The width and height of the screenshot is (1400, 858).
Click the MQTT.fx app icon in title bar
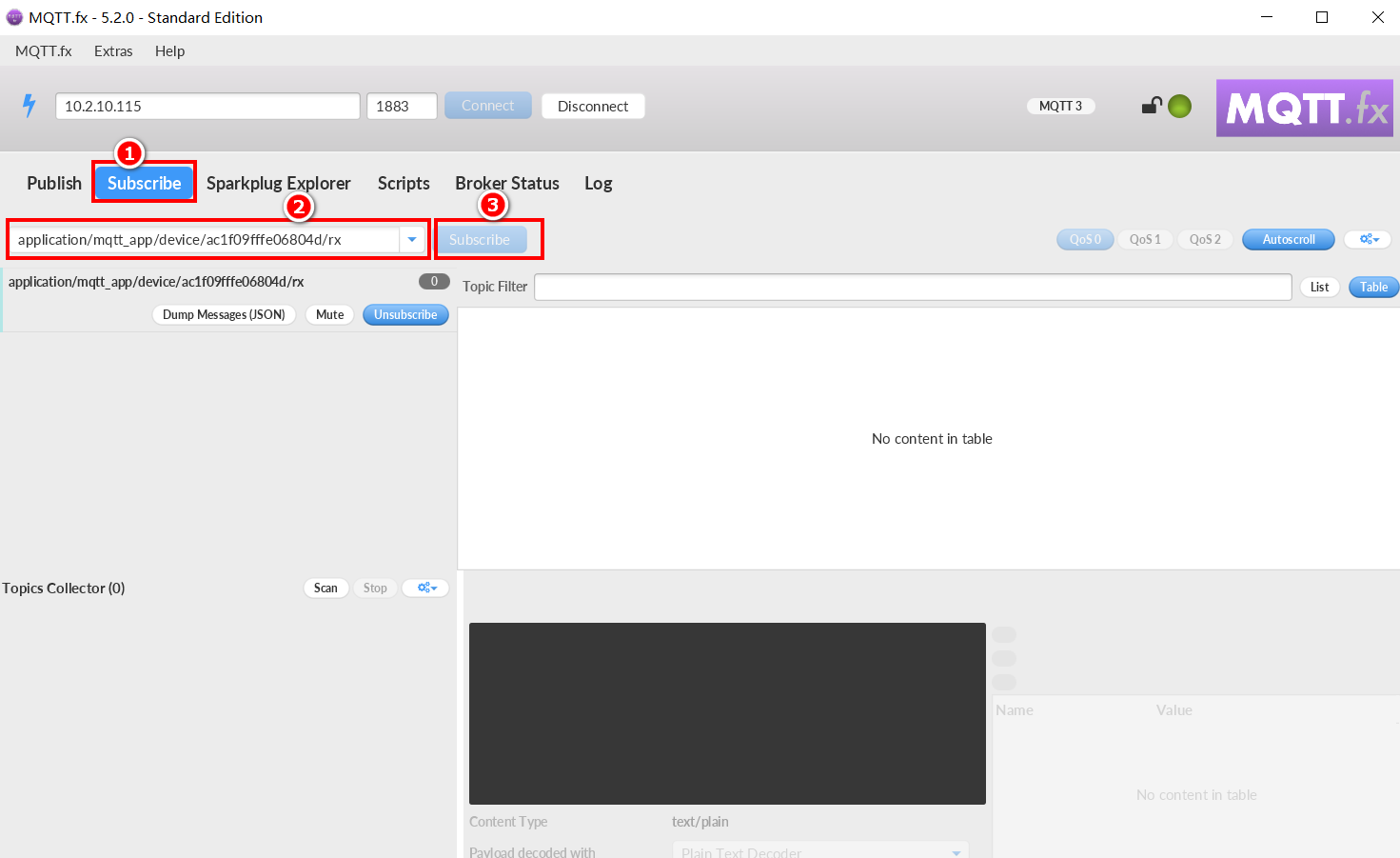[x=14, y=17]
